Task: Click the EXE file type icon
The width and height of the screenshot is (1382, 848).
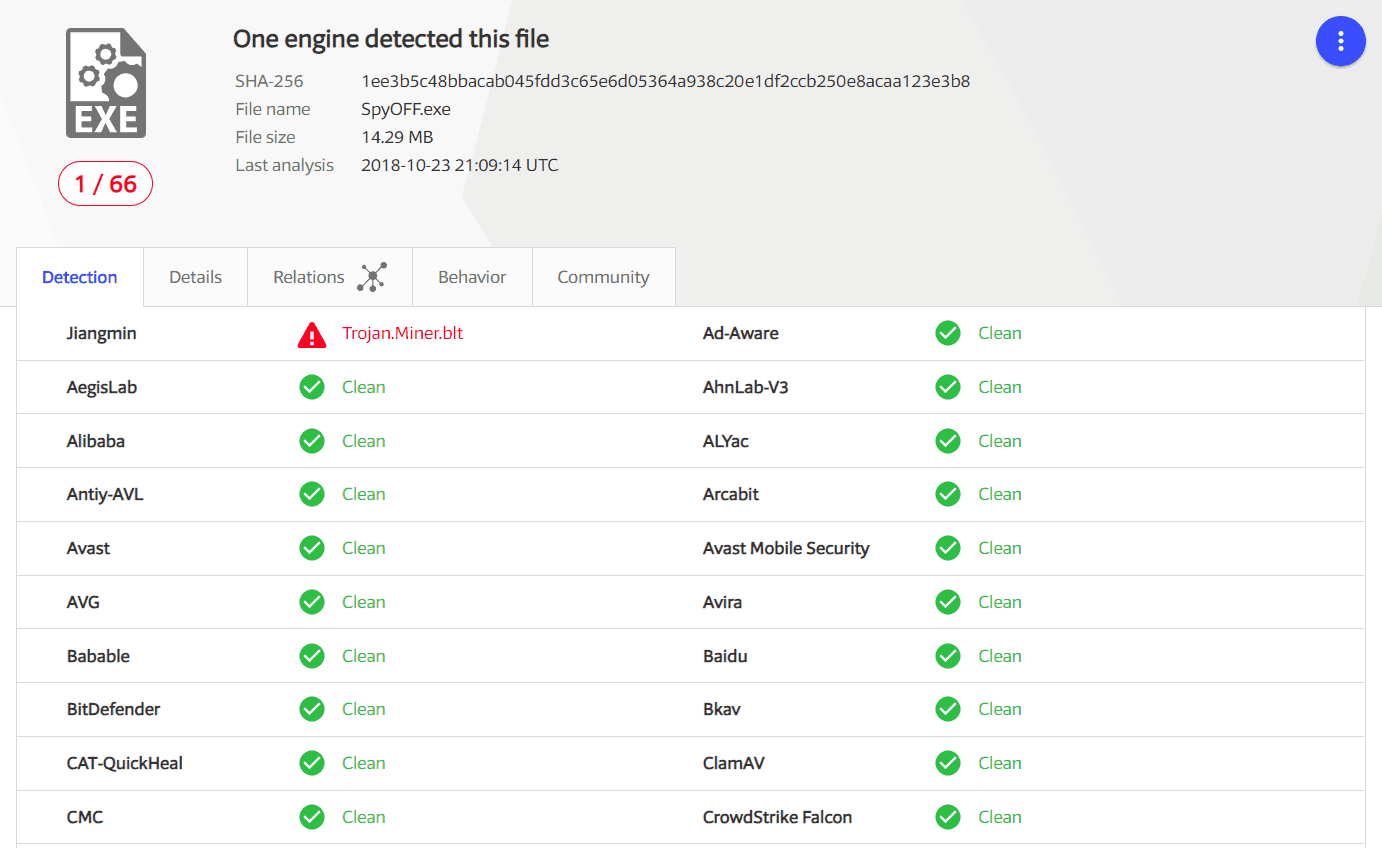Action: click(106, 83)
